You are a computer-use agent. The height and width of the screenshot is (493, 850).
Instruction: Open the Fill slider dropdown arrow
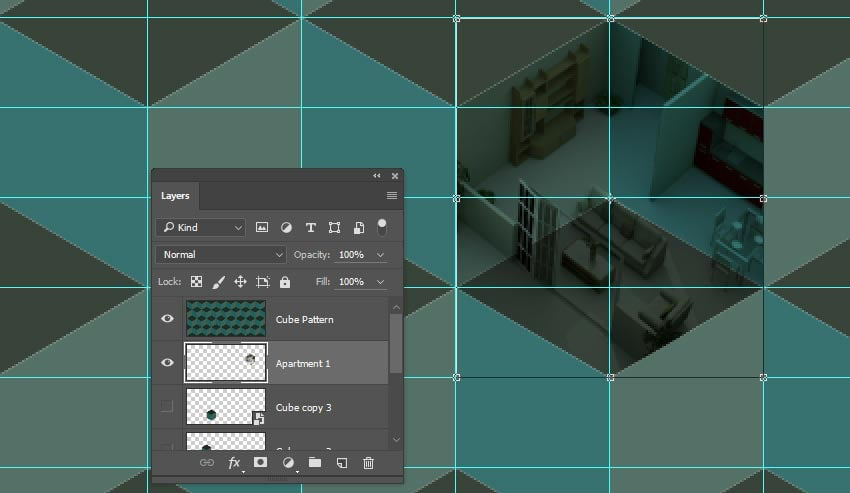click(x=381, y=281)
